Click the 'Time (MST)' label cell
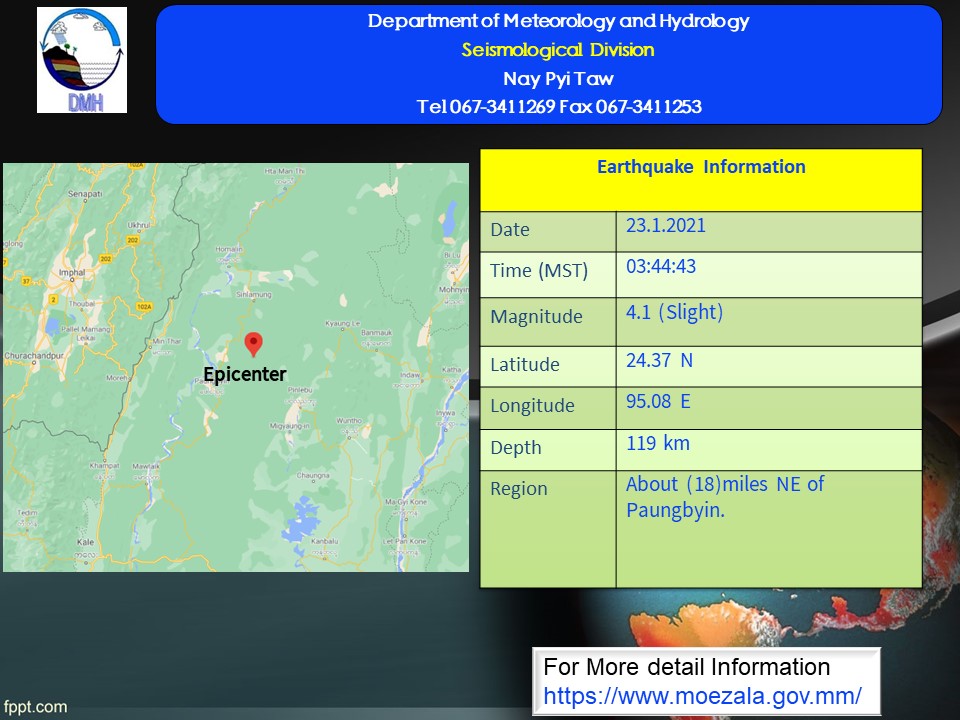960x720 pixels. point(548,275)
